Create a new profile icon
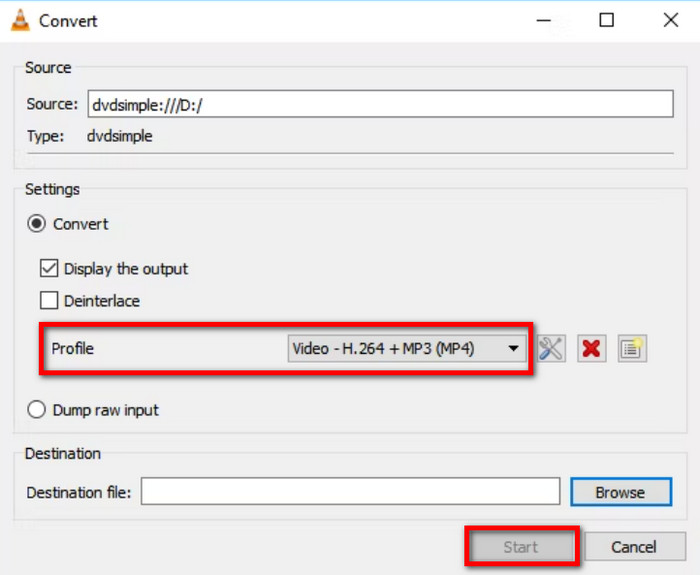The width and height of the screenshot is (700, 575). pos(632,349)
